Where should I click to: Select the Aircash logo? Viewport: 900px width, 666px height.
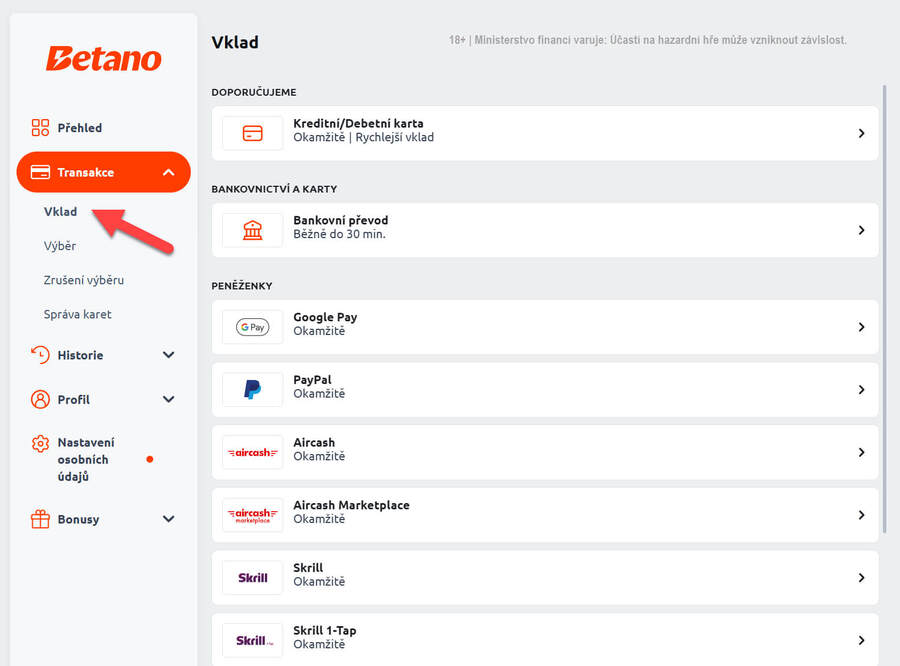click(x=253, y=452)
